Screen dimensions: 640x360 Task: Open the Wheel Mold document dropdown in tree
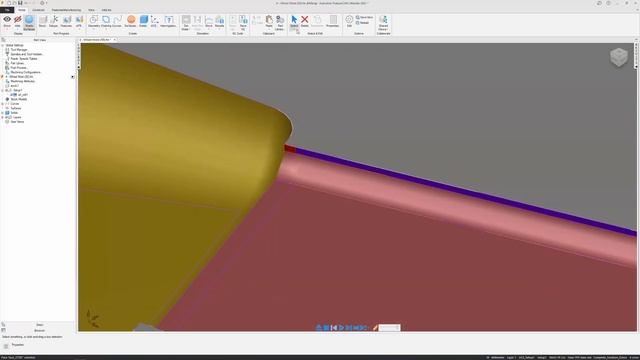[73, 77]
